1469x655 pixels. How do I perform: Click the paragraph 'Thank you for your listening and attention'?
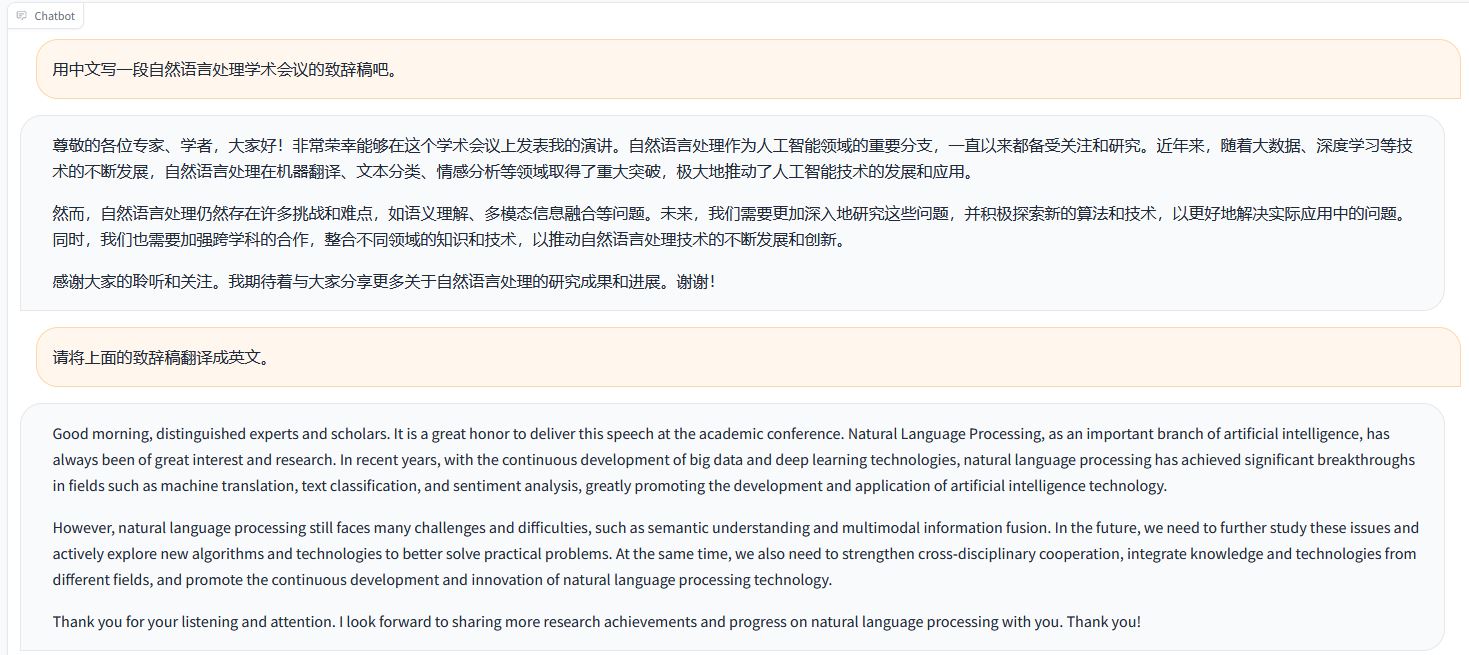coord(597,622)
